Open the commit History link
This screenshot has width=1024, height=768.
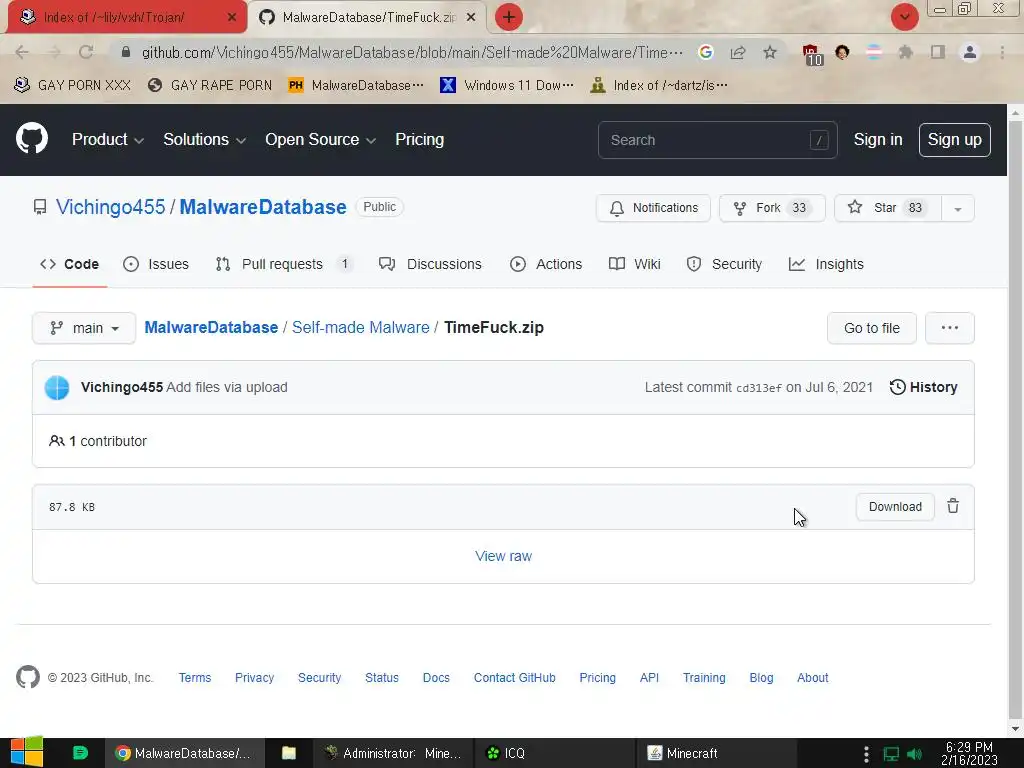pyautogui.click(x=923, y=387)
